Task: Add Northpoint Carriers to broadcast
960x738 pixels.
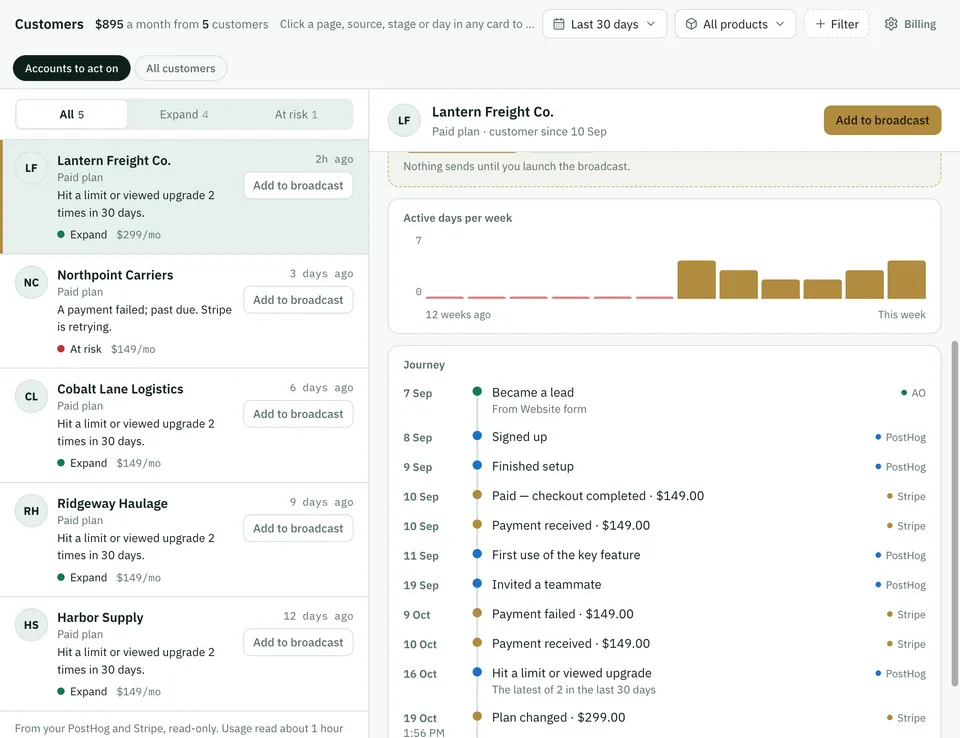Action: pos(298,300)
